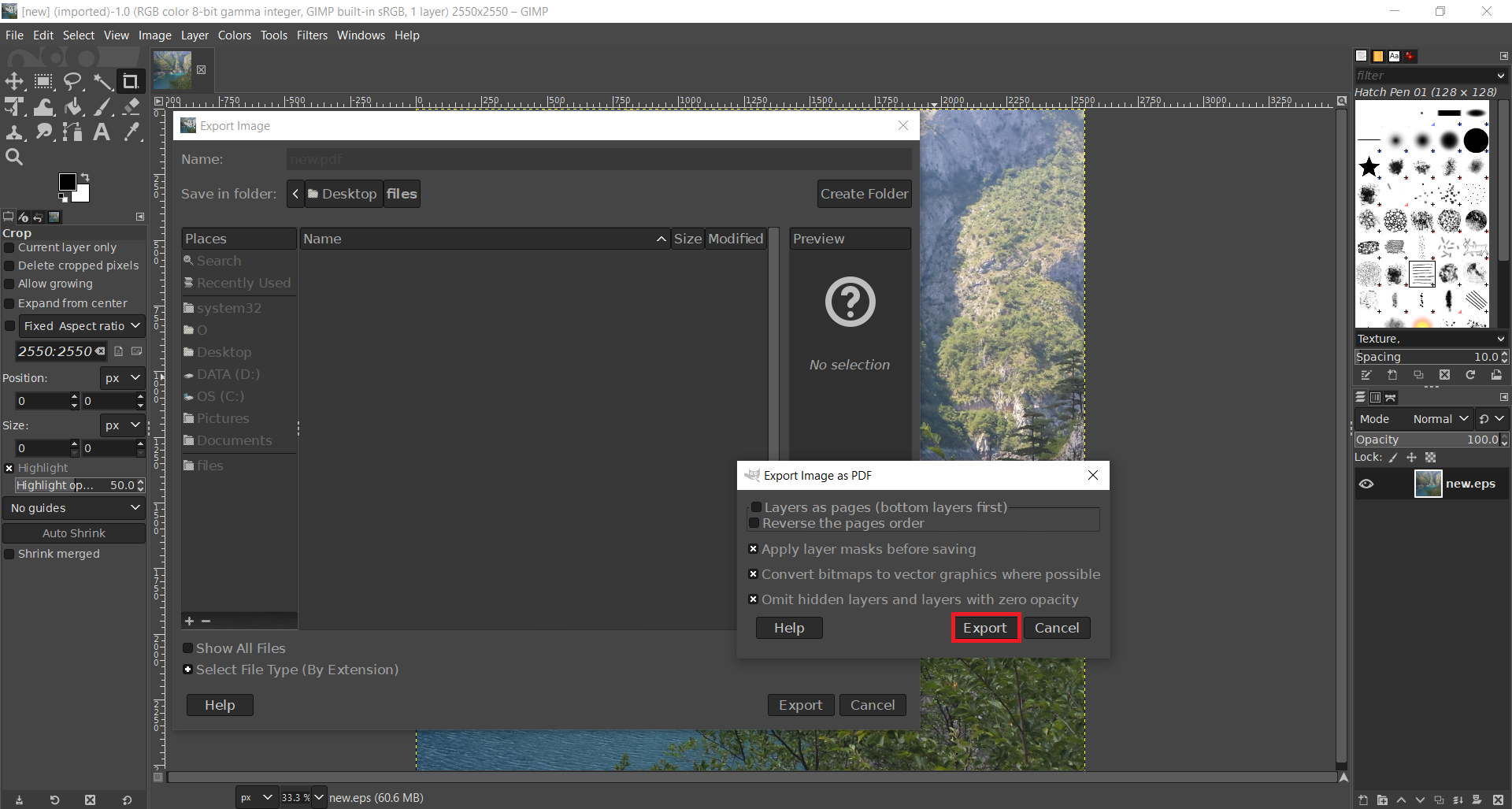Expand the Fixed Aspect ratio dropdown
Screen dimensions: 1512x809
[x=81, y=326]
